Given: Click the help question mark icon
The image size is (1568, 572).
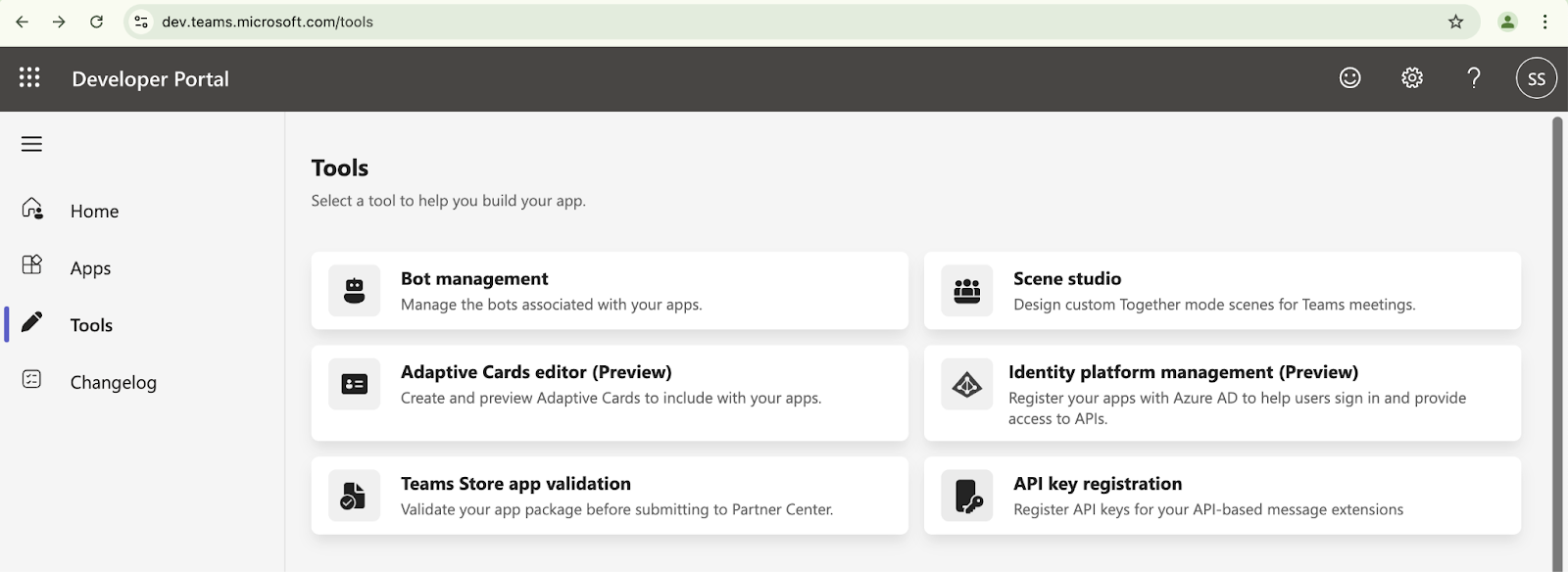Looking at the screenshot, I should 1474,78.
